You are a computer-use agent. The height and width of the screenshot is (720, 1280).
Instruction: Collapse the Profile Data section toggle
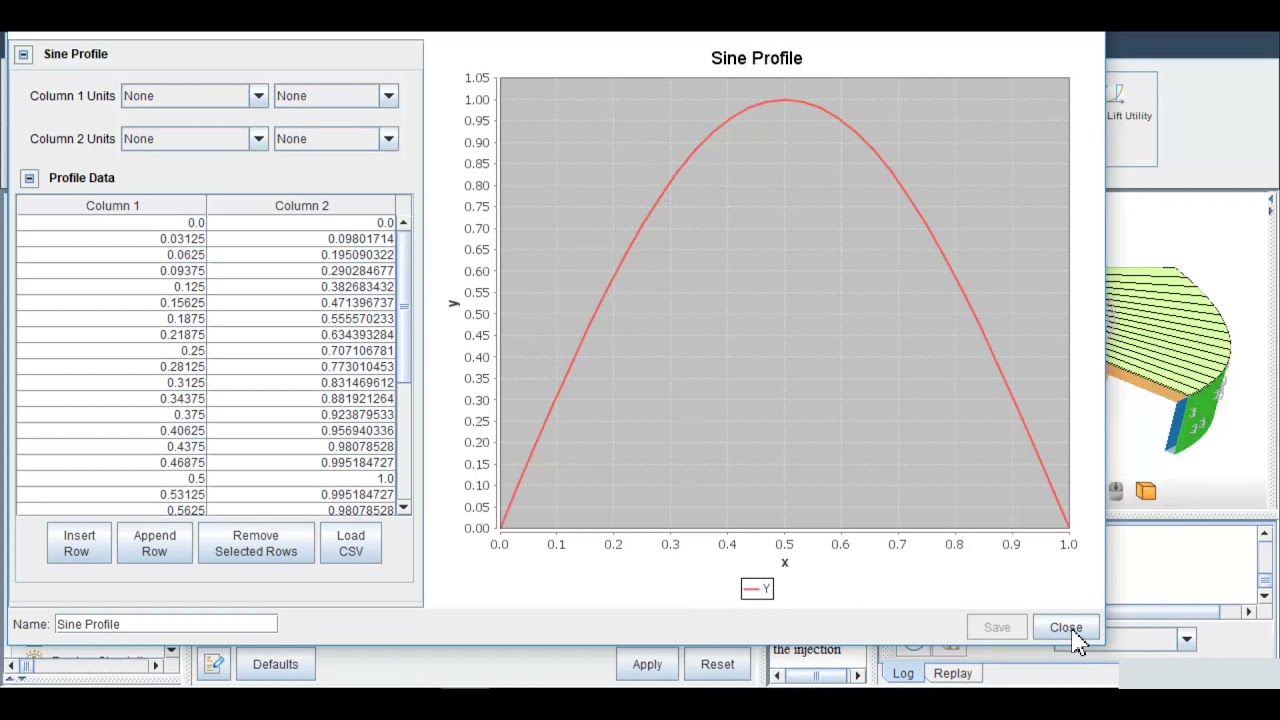[x=29, y=178]
